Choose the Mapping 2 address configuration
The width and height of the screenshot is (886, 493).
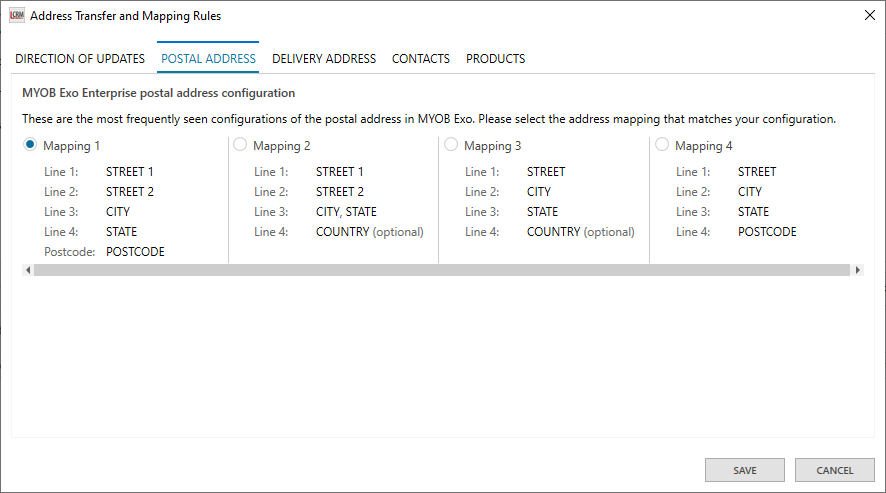(240, 145)
